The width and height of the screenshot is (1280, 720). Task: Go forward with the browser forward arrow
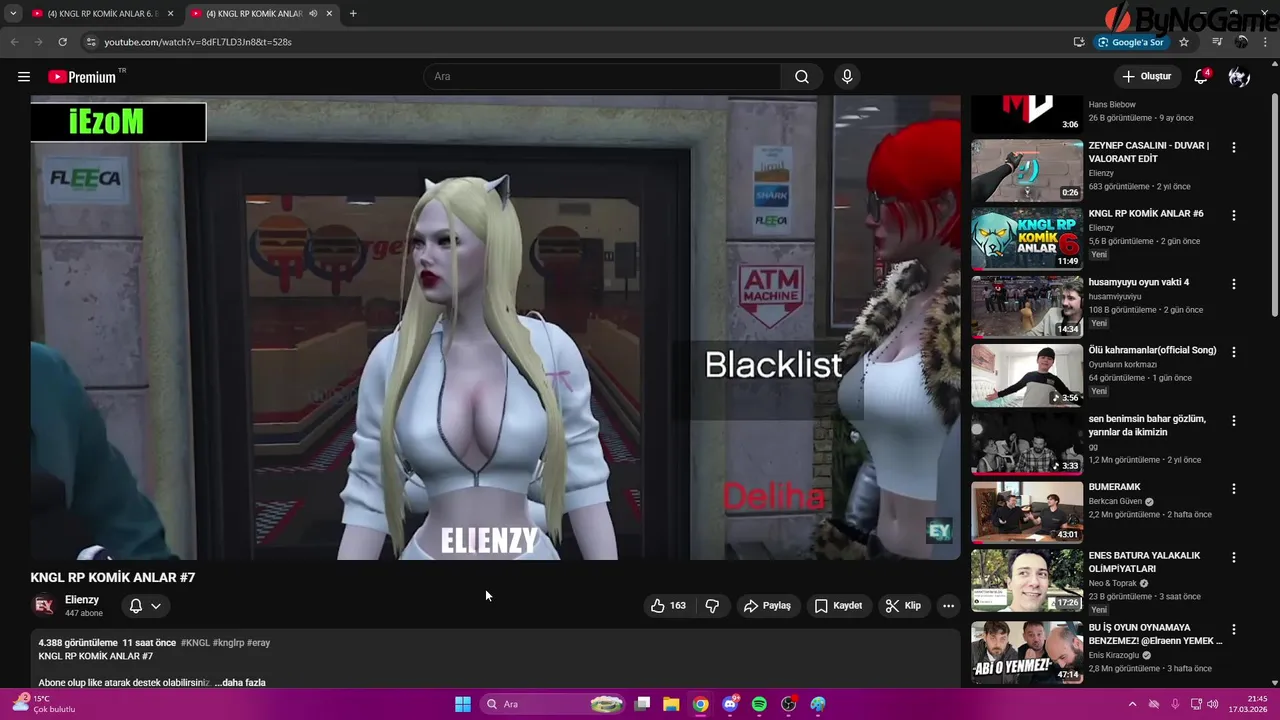point(38,42)
